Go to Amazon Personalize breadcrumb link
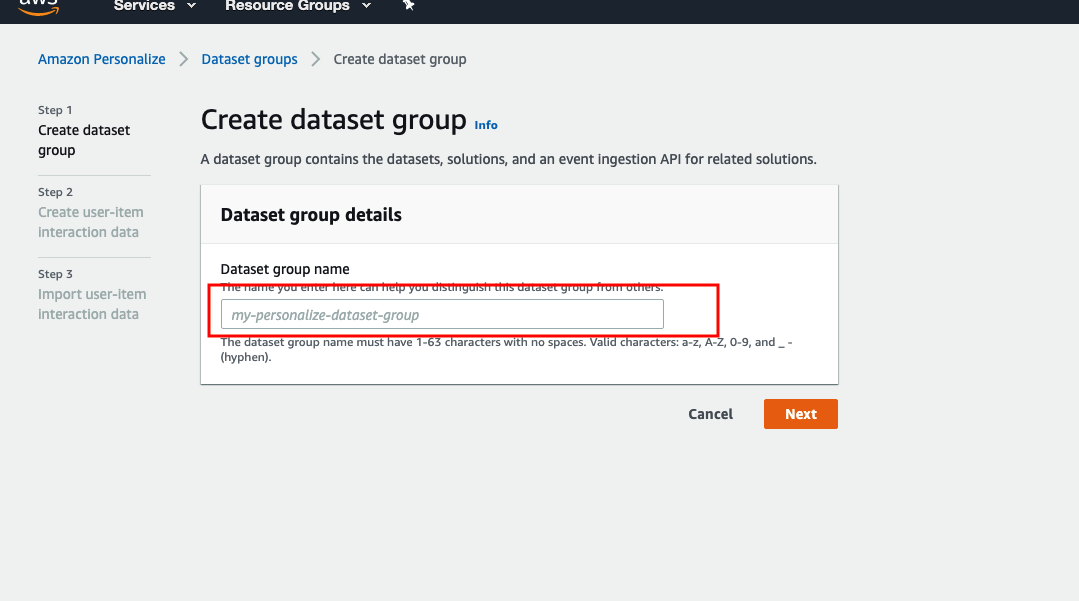Screen dimensions: 1079x601 (x=101, y=59)
